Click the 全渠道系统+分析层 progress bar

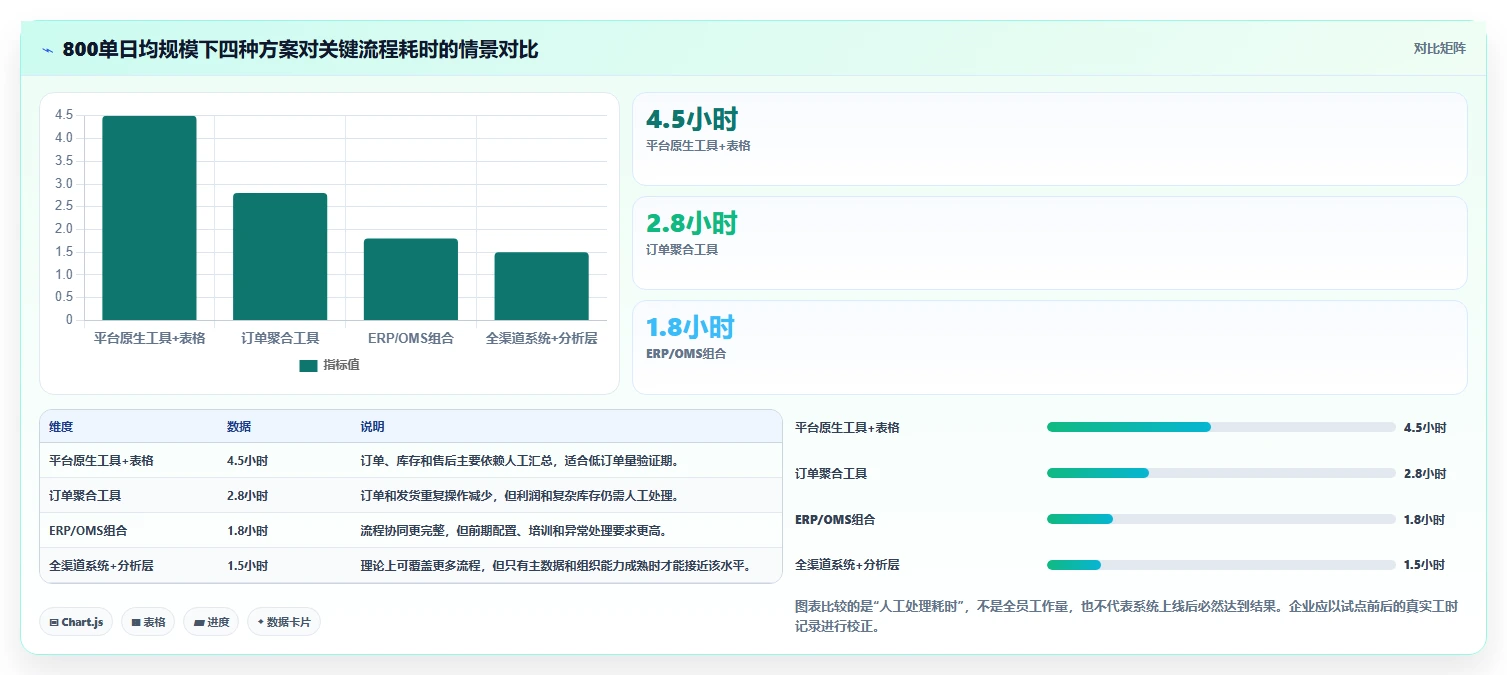tap(1221, 565)
